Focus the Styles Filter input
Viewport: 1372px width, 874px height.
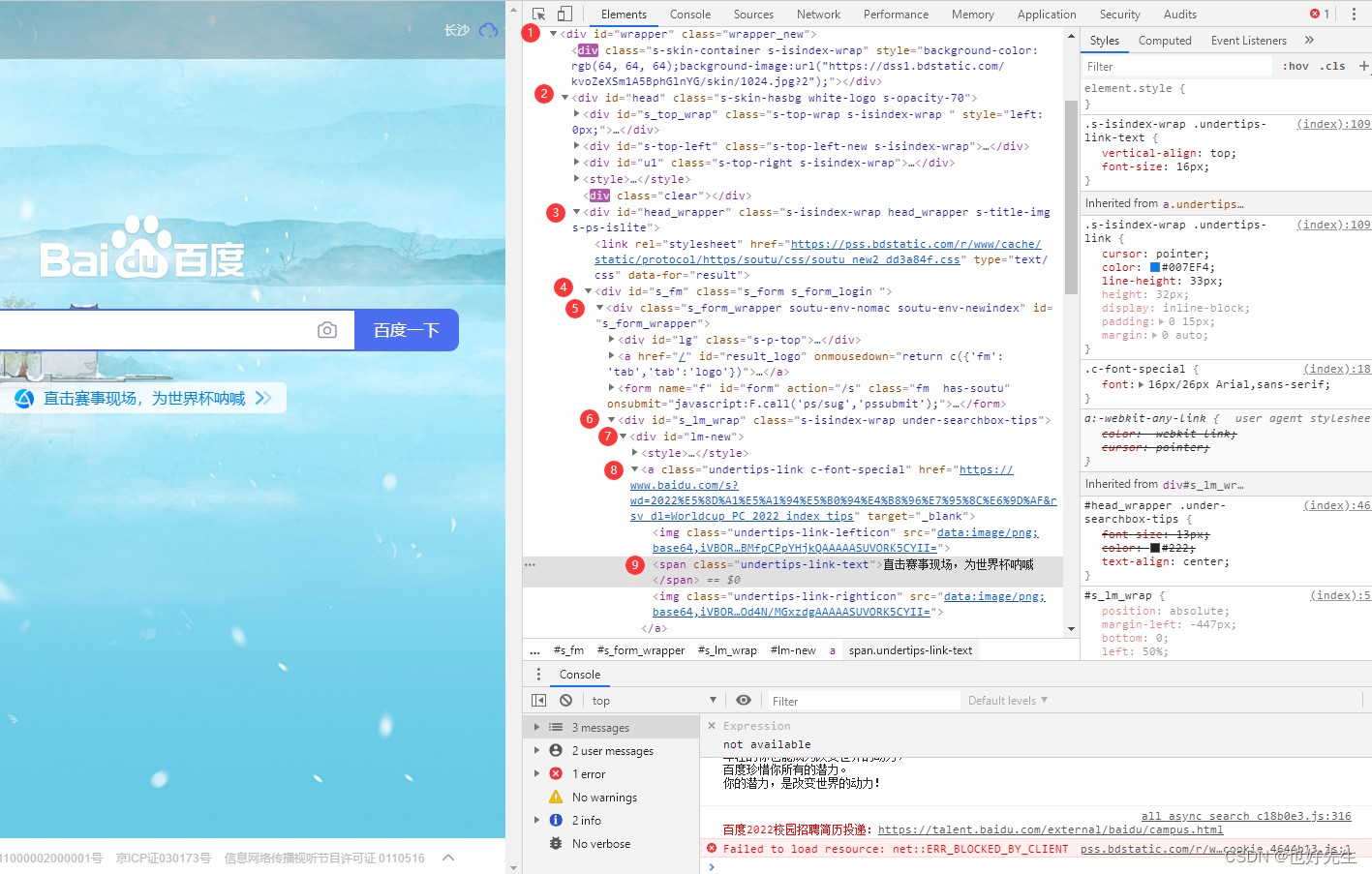click(1176, 66)
